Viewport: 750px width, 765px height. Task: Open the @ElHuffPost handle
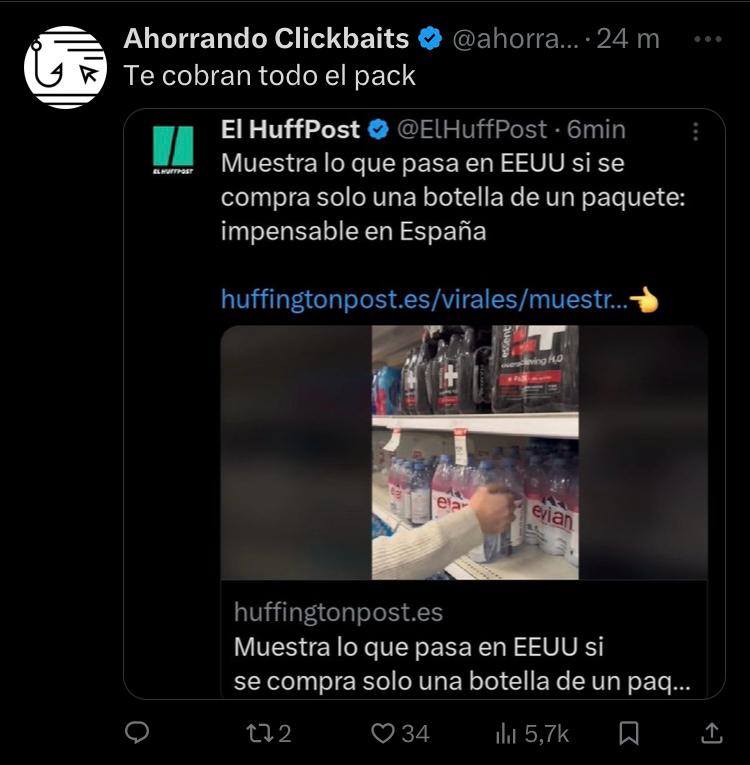pos(472,129)
